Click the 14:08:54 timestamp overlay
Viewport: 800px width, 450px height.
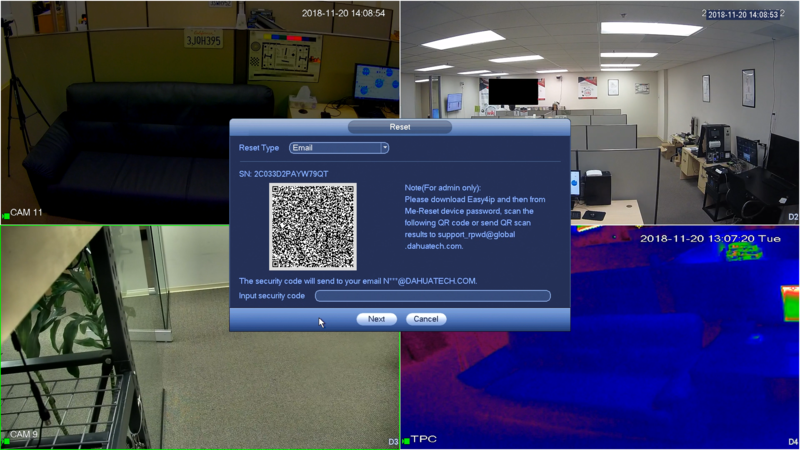pos(343,13)
